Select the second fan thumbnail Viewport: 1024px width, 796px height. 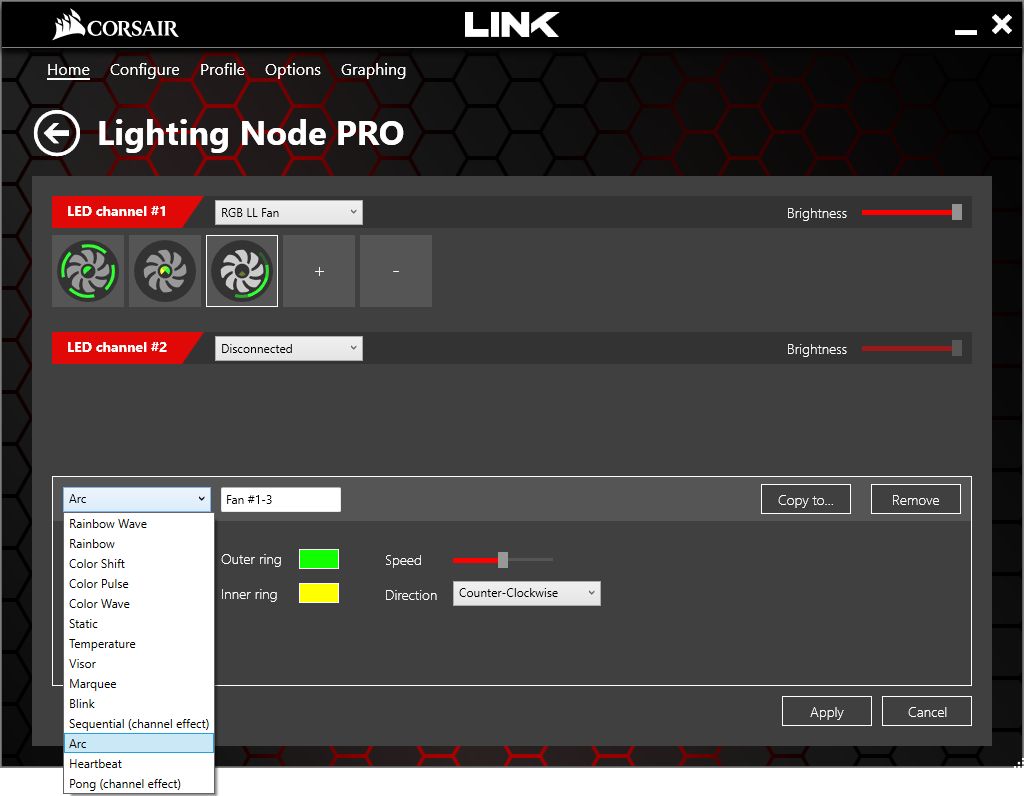point(165,271)
